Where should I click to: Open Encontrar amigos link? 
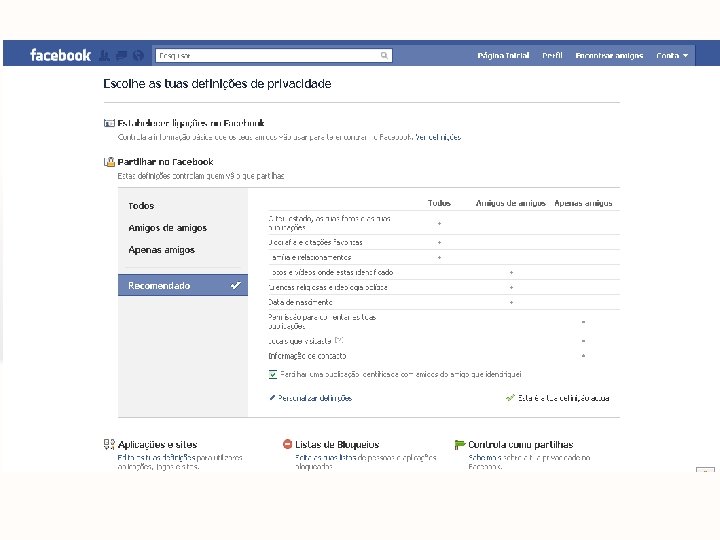[x=609, y=56]
